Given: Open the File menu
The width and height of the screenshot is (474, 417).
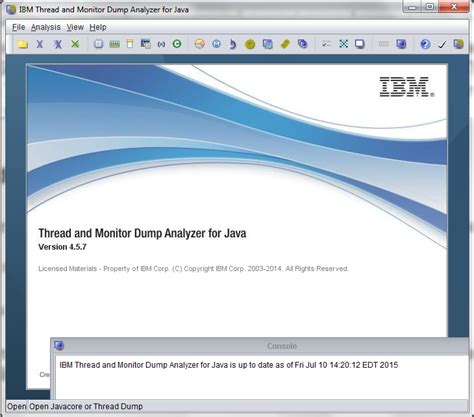Looking at the screenshot, I should 18,27.
